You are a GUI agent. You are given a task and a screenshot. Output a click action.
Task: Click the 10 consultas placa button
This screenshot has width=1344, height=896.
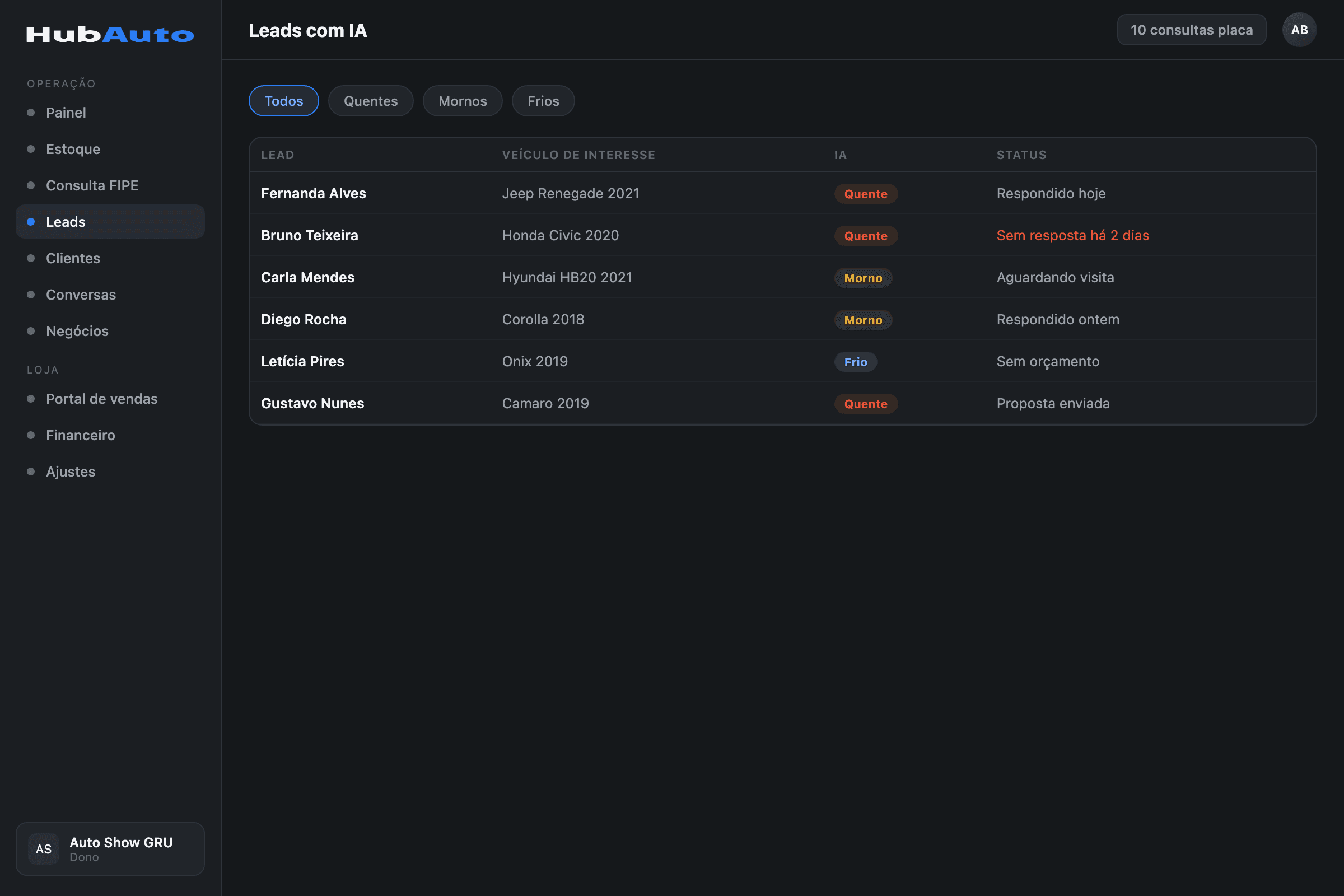[1192, 30]
